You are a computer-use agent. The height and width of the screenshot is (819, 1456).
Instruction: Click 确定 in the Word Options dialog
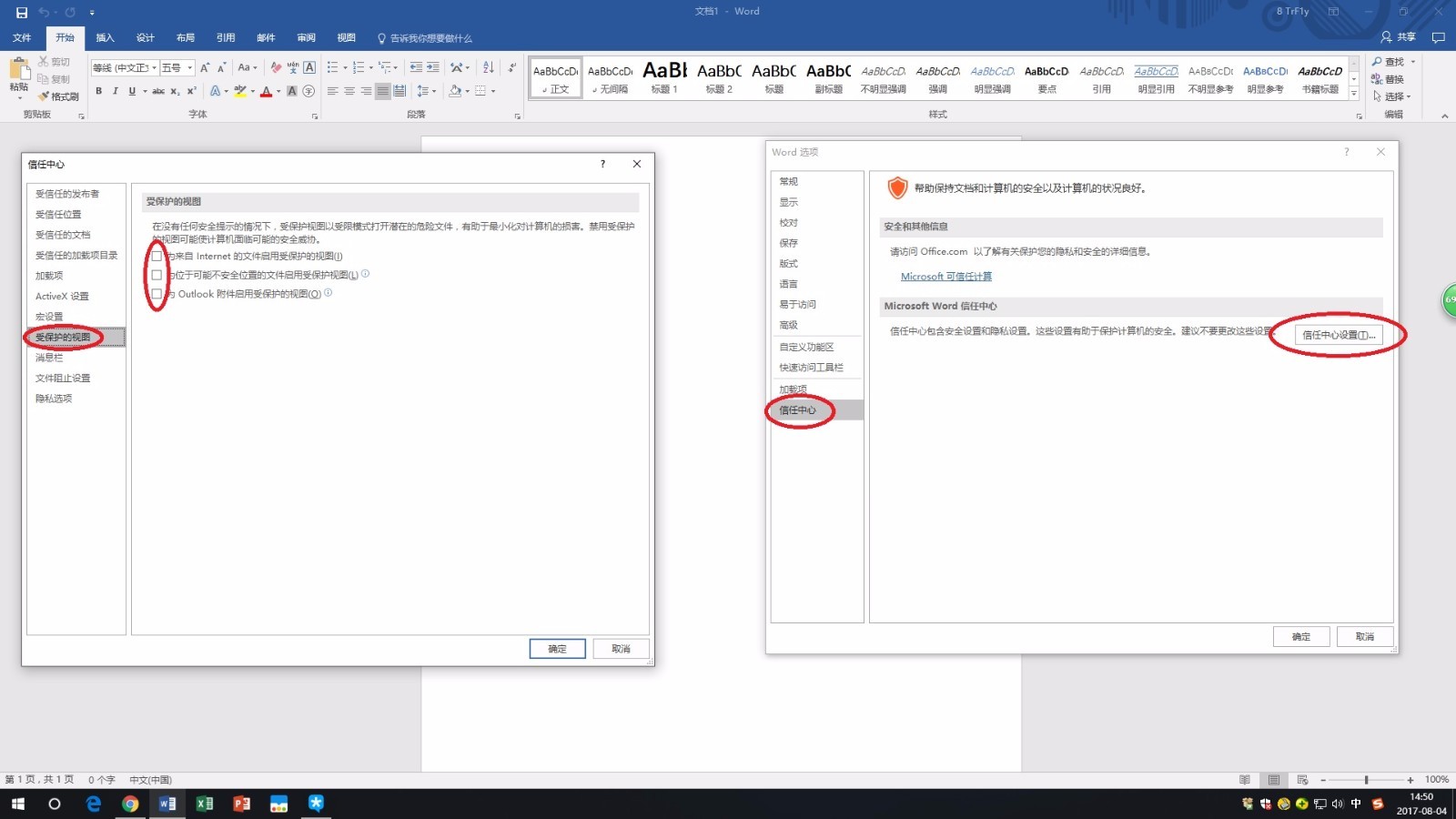pos(1301,637)
